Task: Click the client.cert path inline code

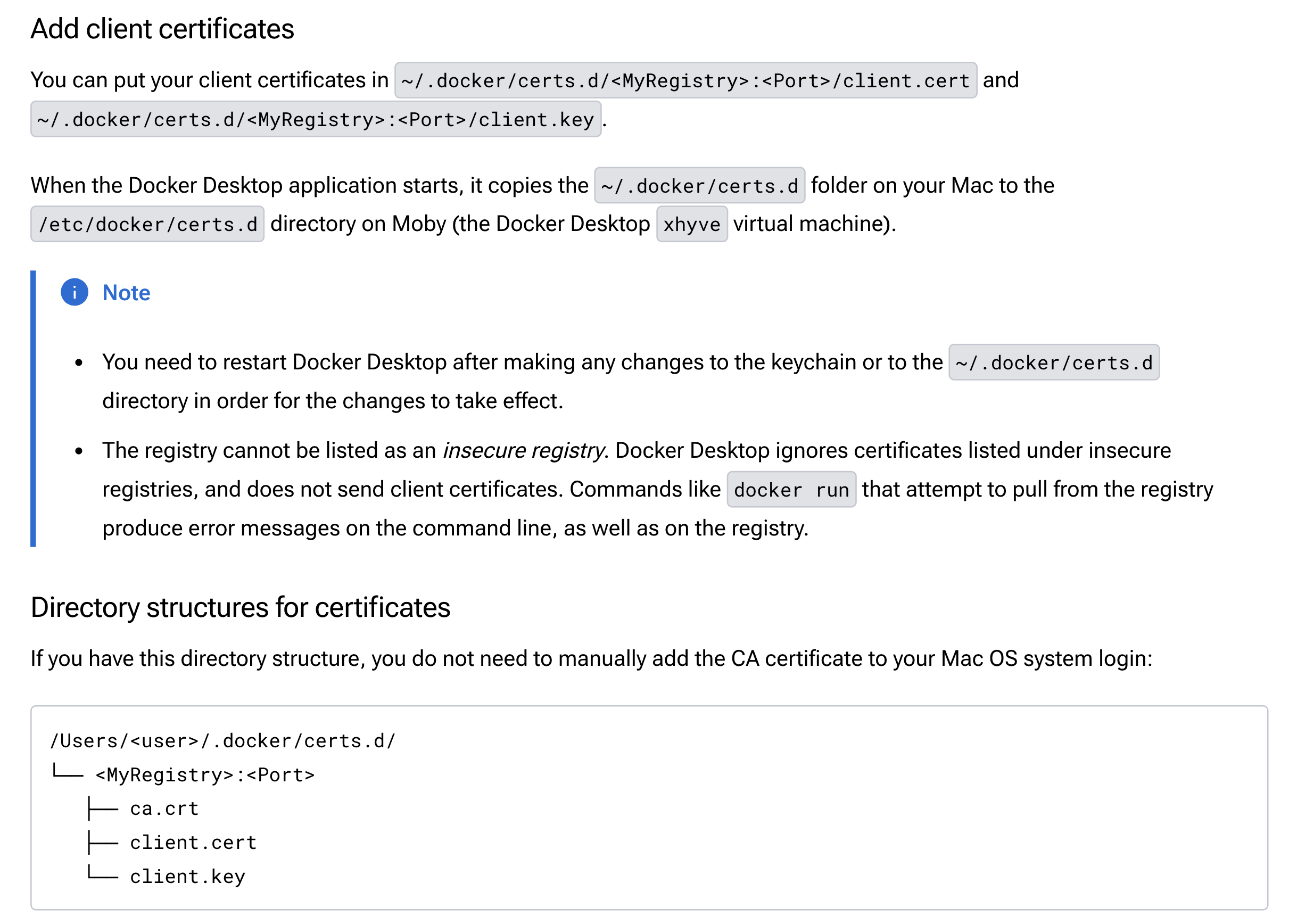Action: [685, 81]
